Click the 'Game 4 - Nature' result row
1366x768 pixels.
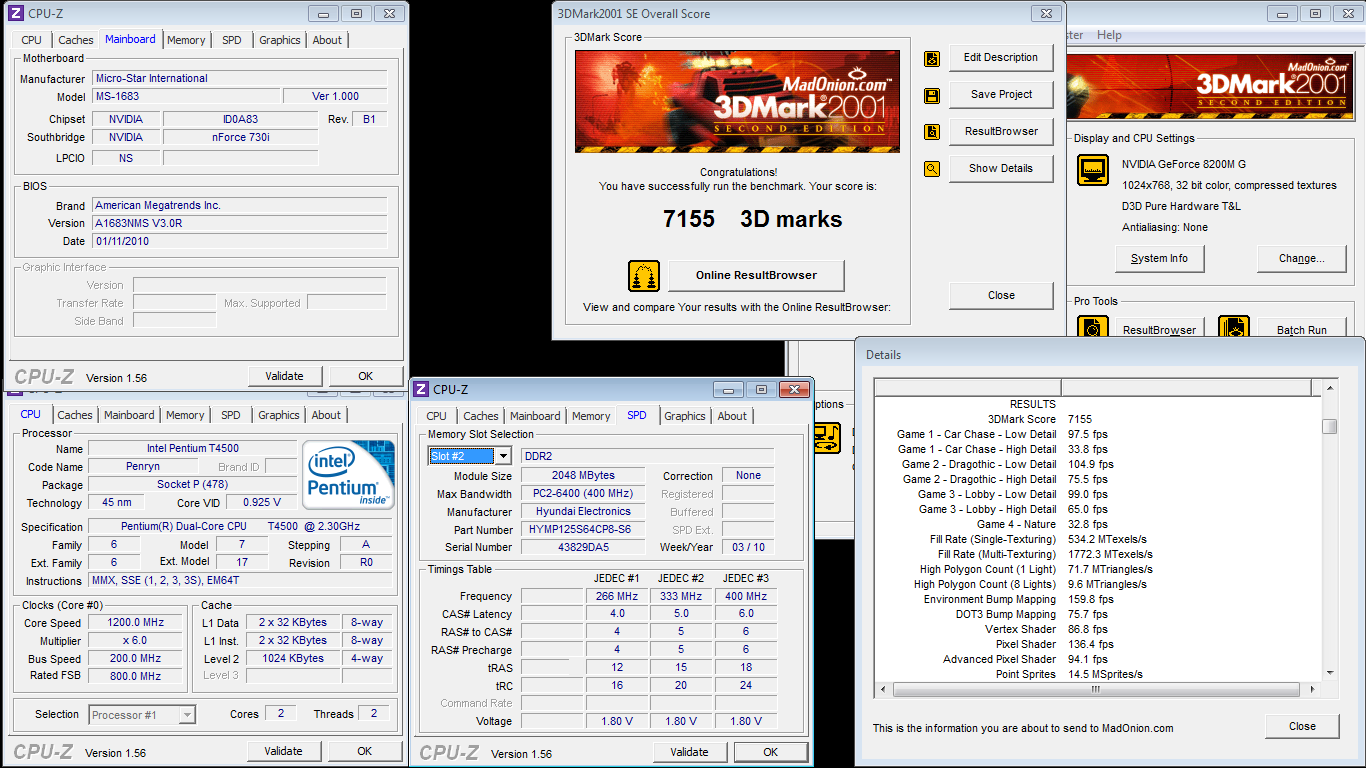tap(1098, 524)
